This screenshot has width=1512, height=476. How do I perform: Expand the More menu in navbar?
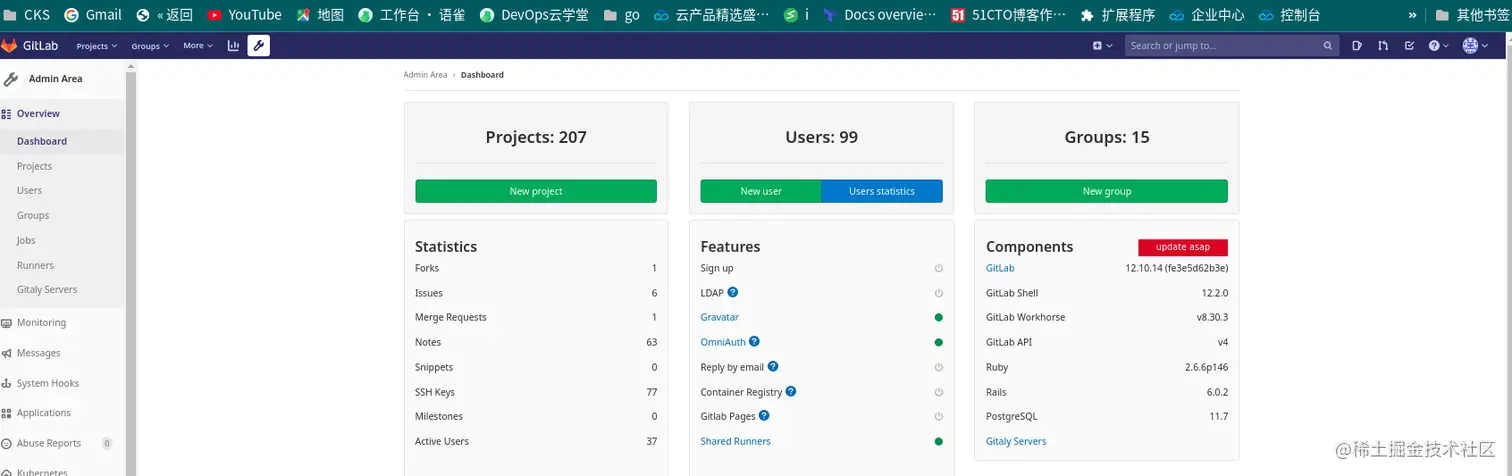click(198, 46)
